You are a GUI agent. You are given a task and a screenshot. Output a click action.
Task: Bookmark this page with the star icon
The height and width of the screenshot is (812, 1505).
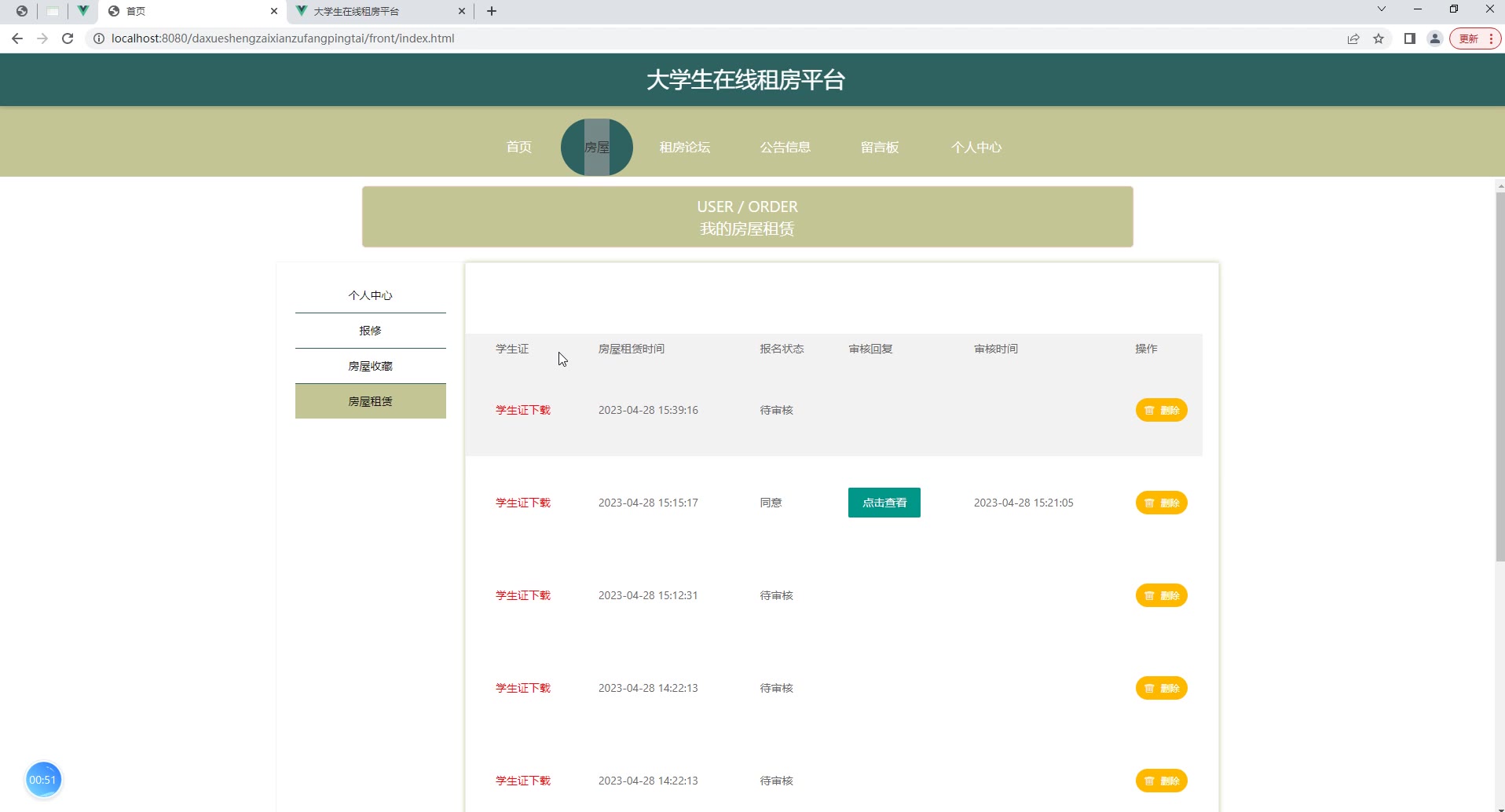(1379, 38)
